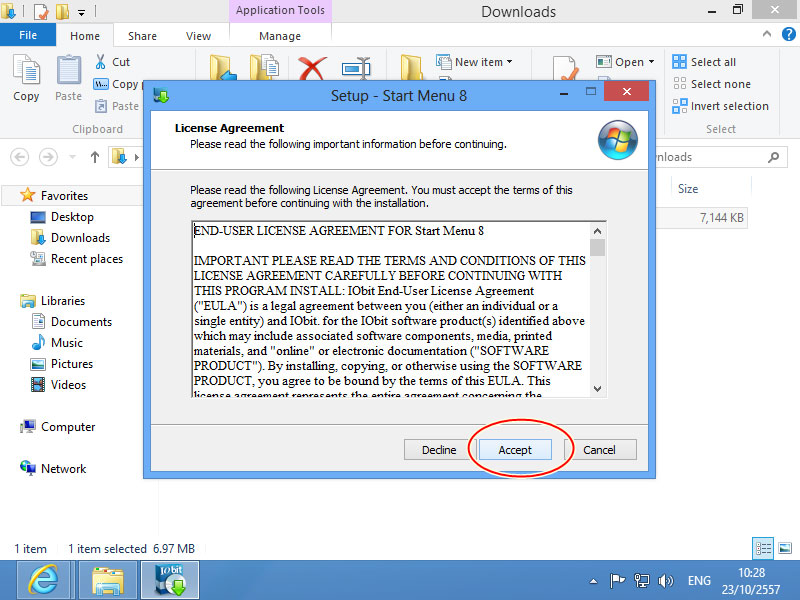This screenshot has width=800, height=600.
Task: Click the Move to folder icon
Action: tap(223, 68)
